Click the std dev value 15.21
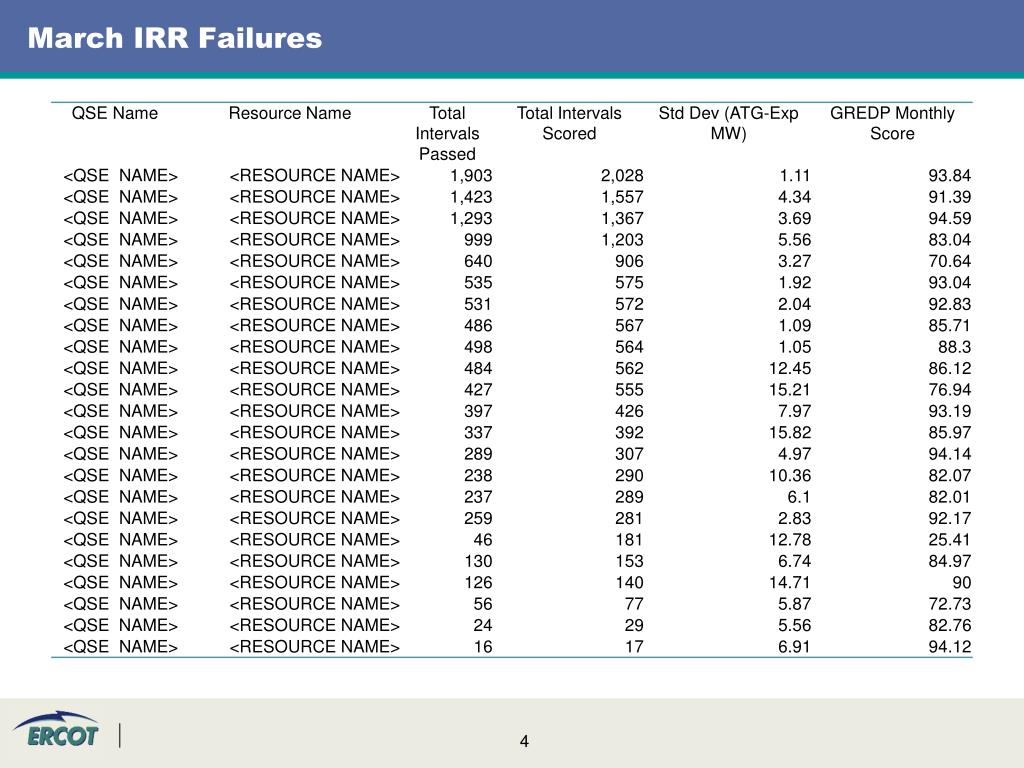This screenshot has width=1024, height=768. click(790, 390)
